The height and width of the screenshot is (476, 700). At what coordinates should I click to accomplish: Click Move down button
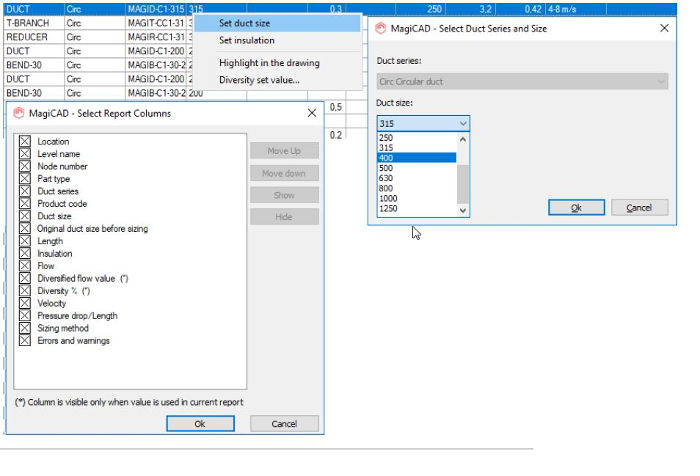click(284, 173)
